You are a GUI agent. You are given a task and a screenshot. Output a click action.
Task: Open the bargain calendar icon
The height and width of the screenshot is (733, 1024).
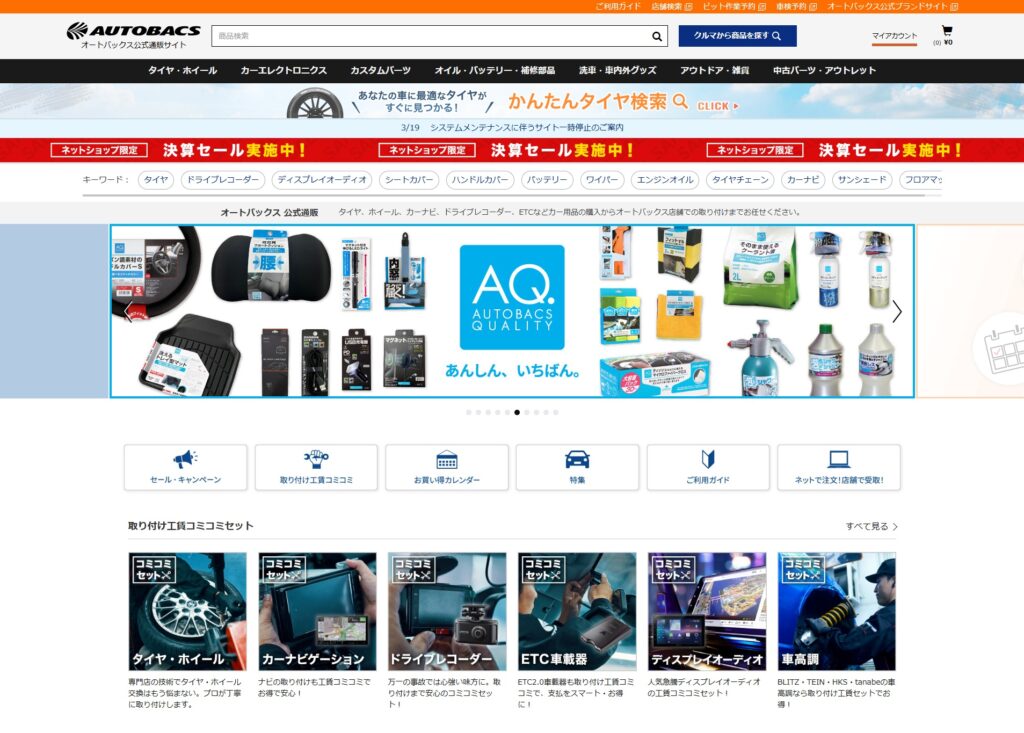point(447,460)
